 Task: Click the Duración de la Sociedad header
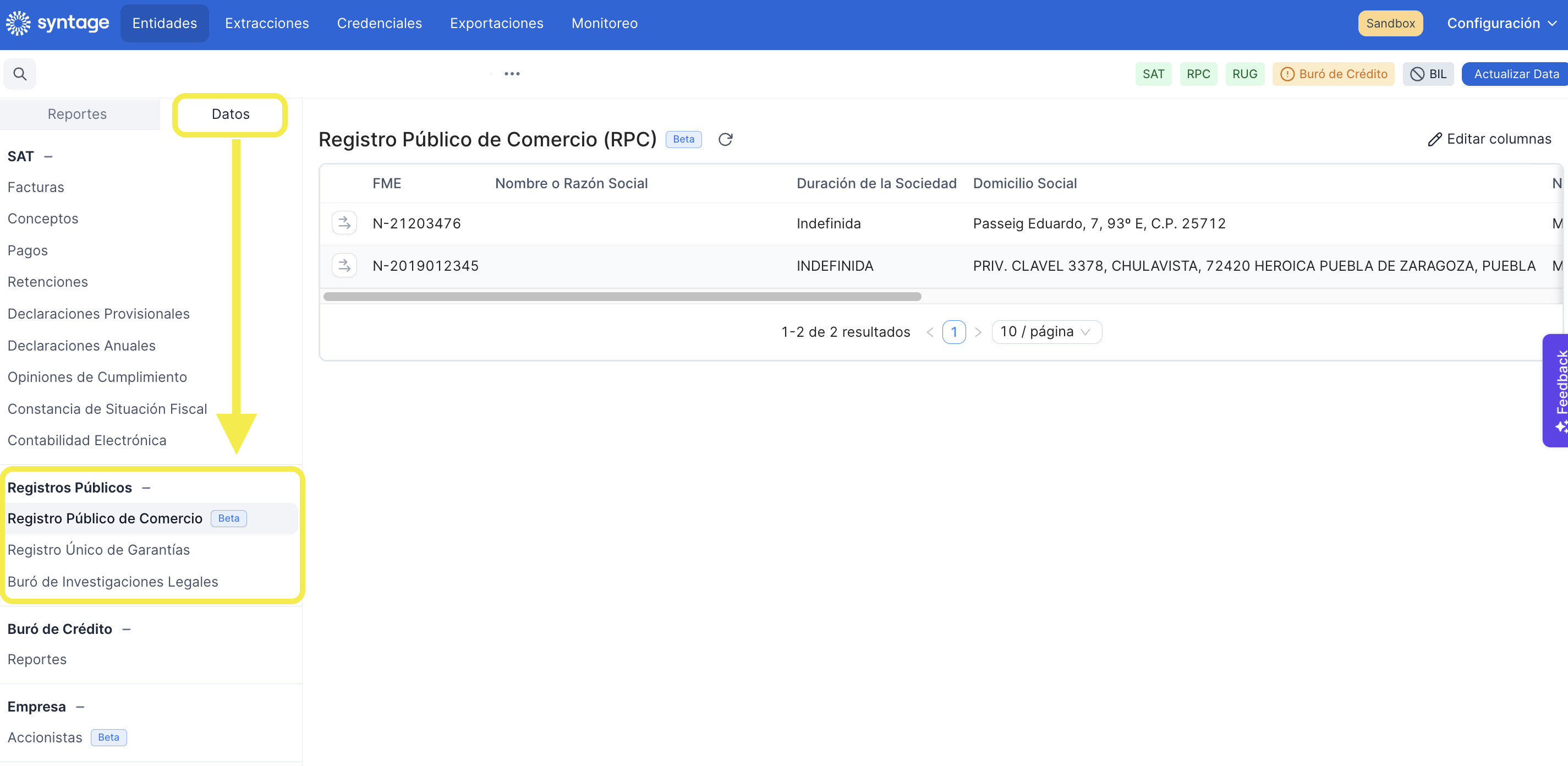coord(876,183)
